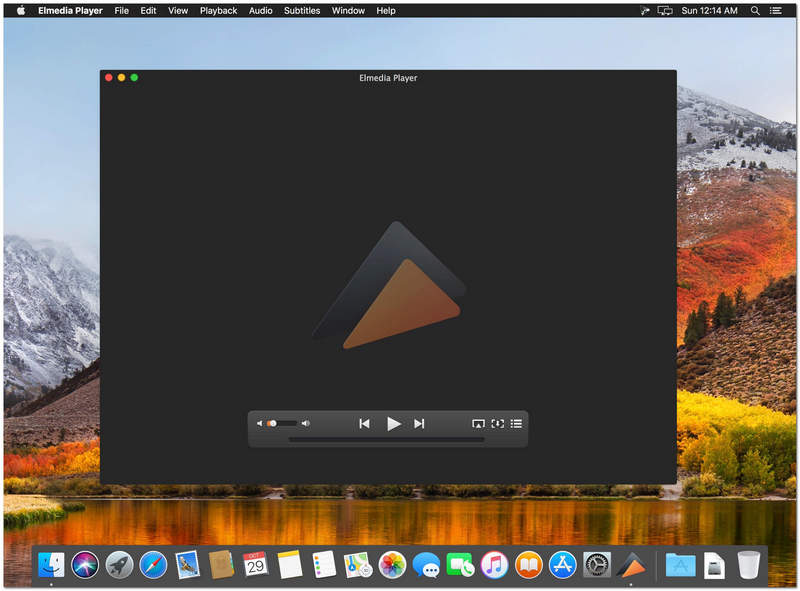Click the volume slider knob
Viewport: 800px width, 591px height.
tap(272, 424)
